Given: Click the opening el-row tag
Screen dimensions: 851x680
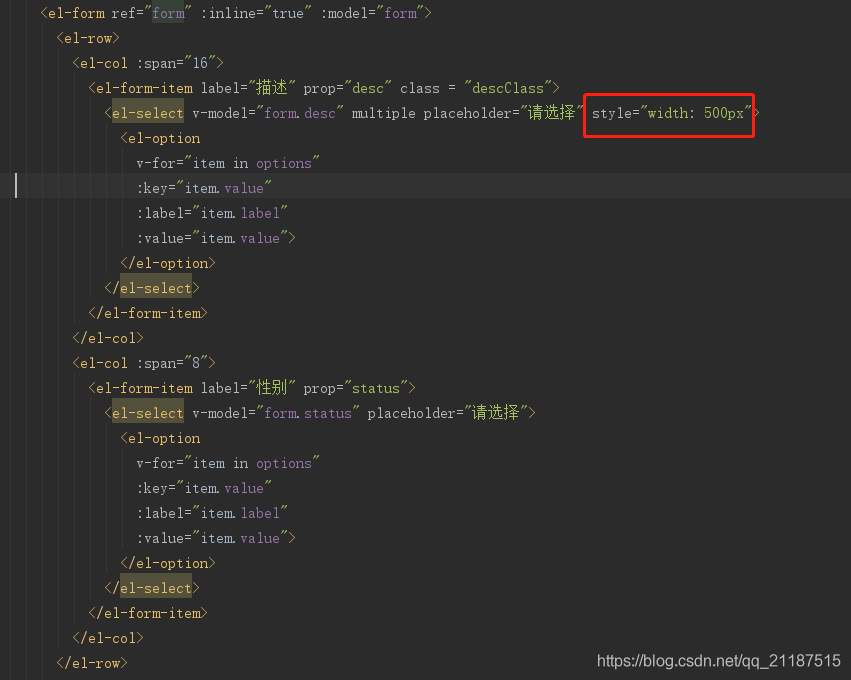Looking at the screenshot, I should point(88,38).
